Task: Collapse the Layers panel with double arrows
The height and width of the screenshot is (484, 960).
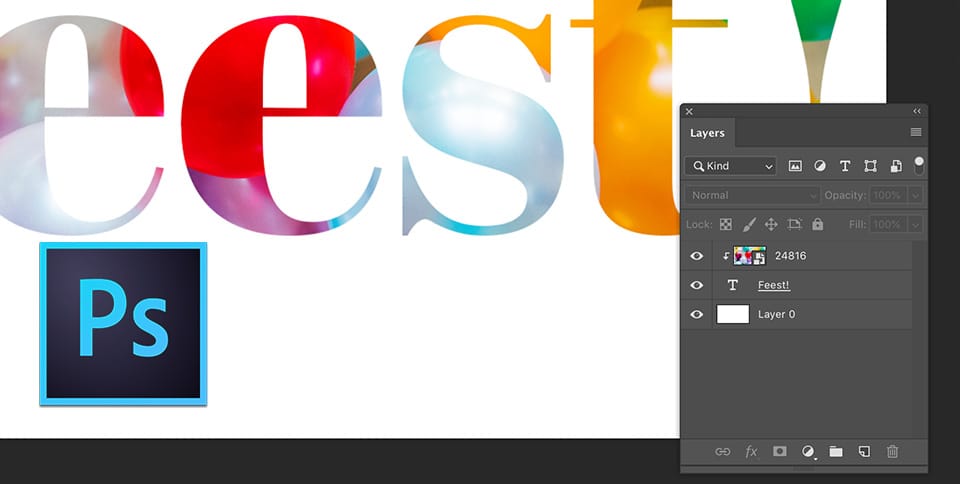Action: click(917, 111)
